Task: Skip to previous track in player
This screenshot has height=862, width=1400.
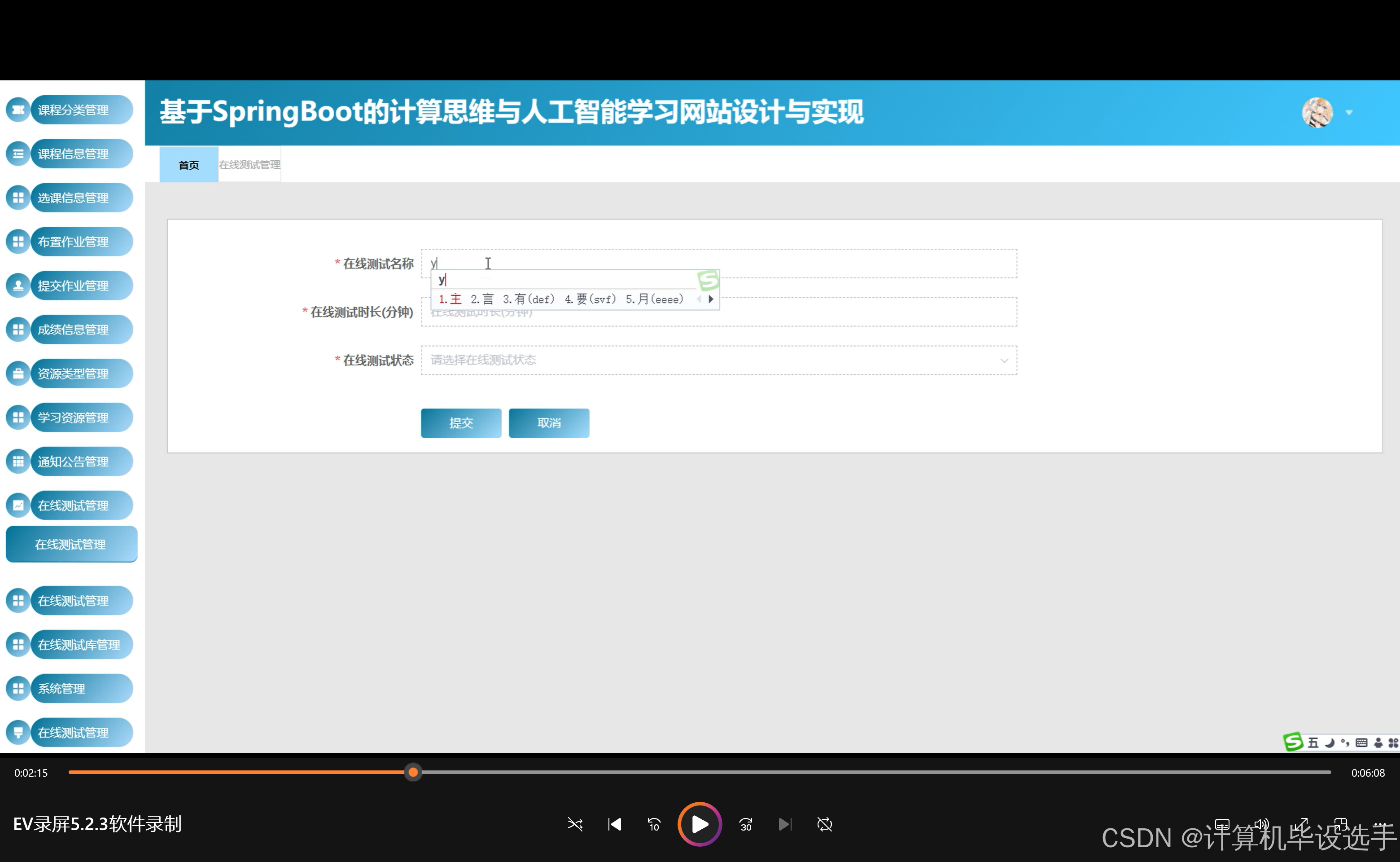Action: tap(614, 824)
